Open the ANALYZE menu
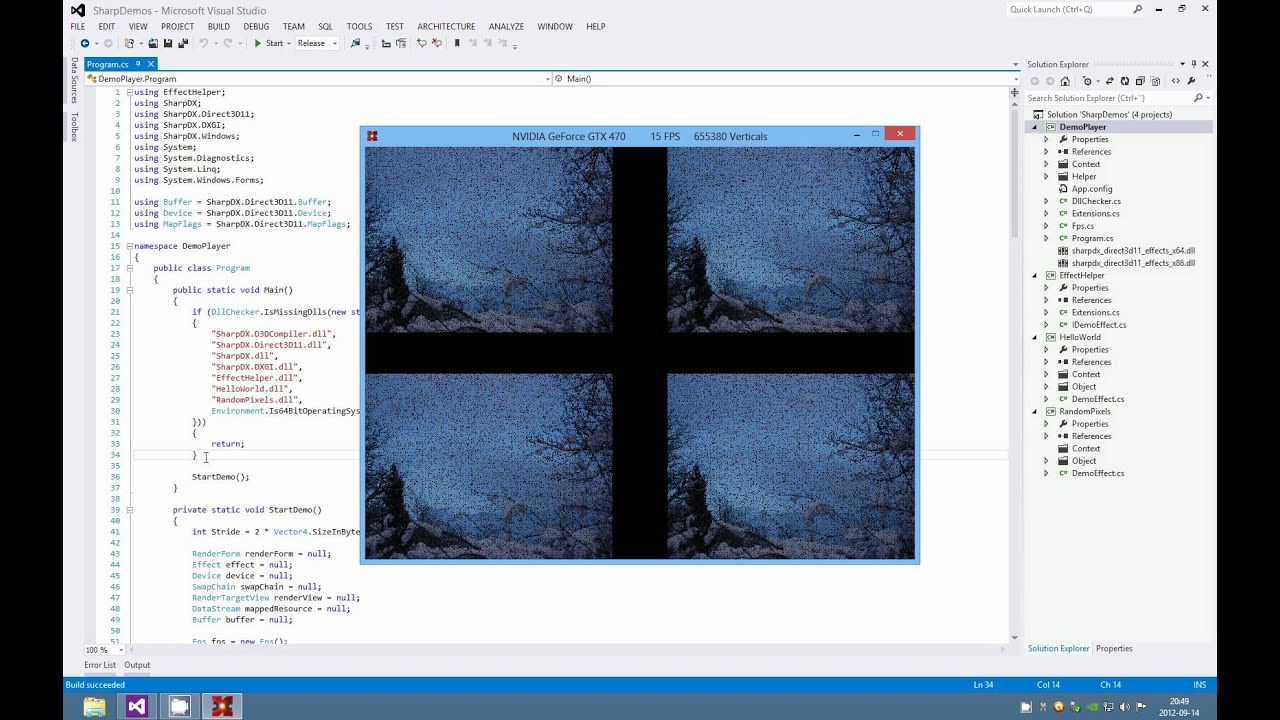 pyautogui.click(x=506, y=26)
